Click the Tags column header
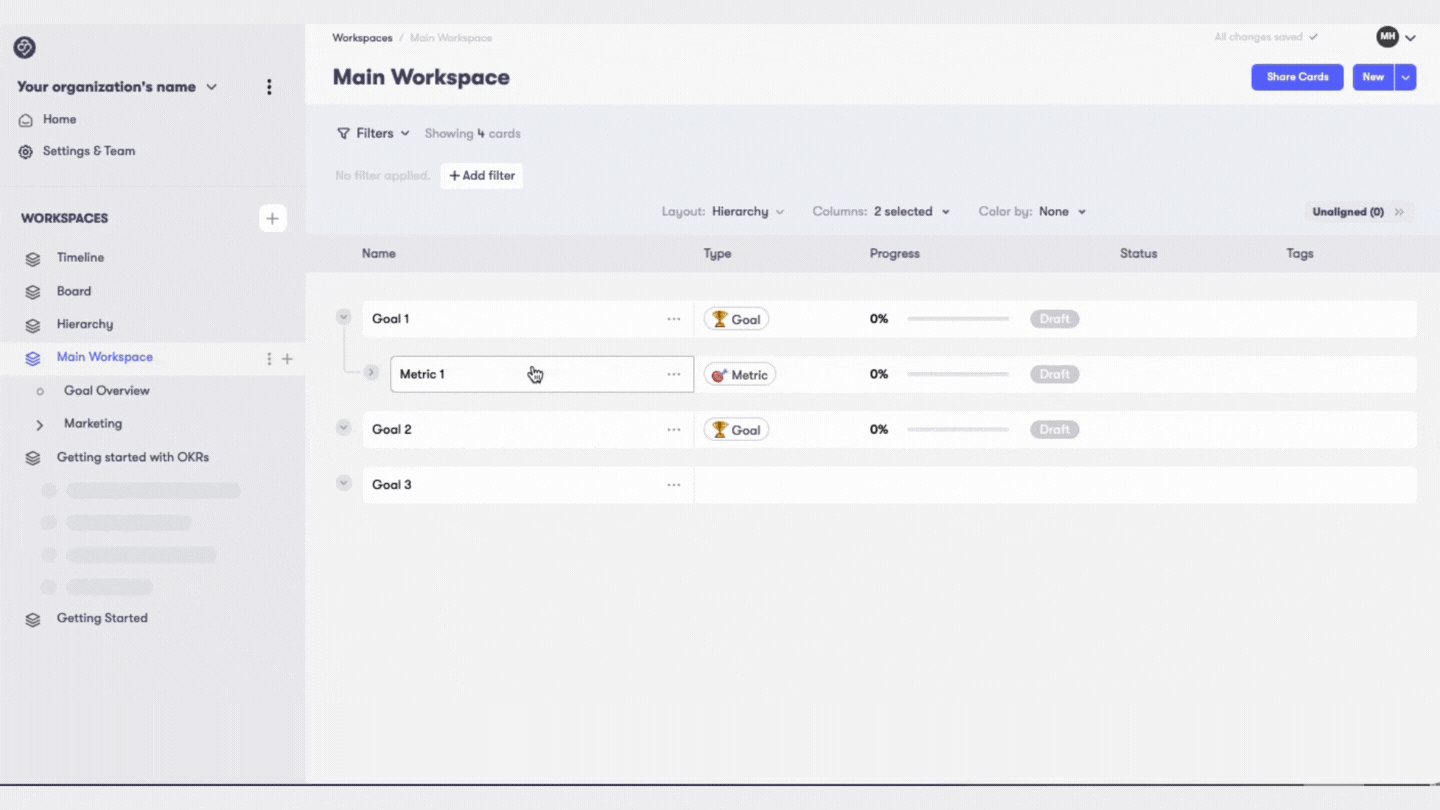The width and height of the screenshot is (1440, 810). [x=1300, y=254]
